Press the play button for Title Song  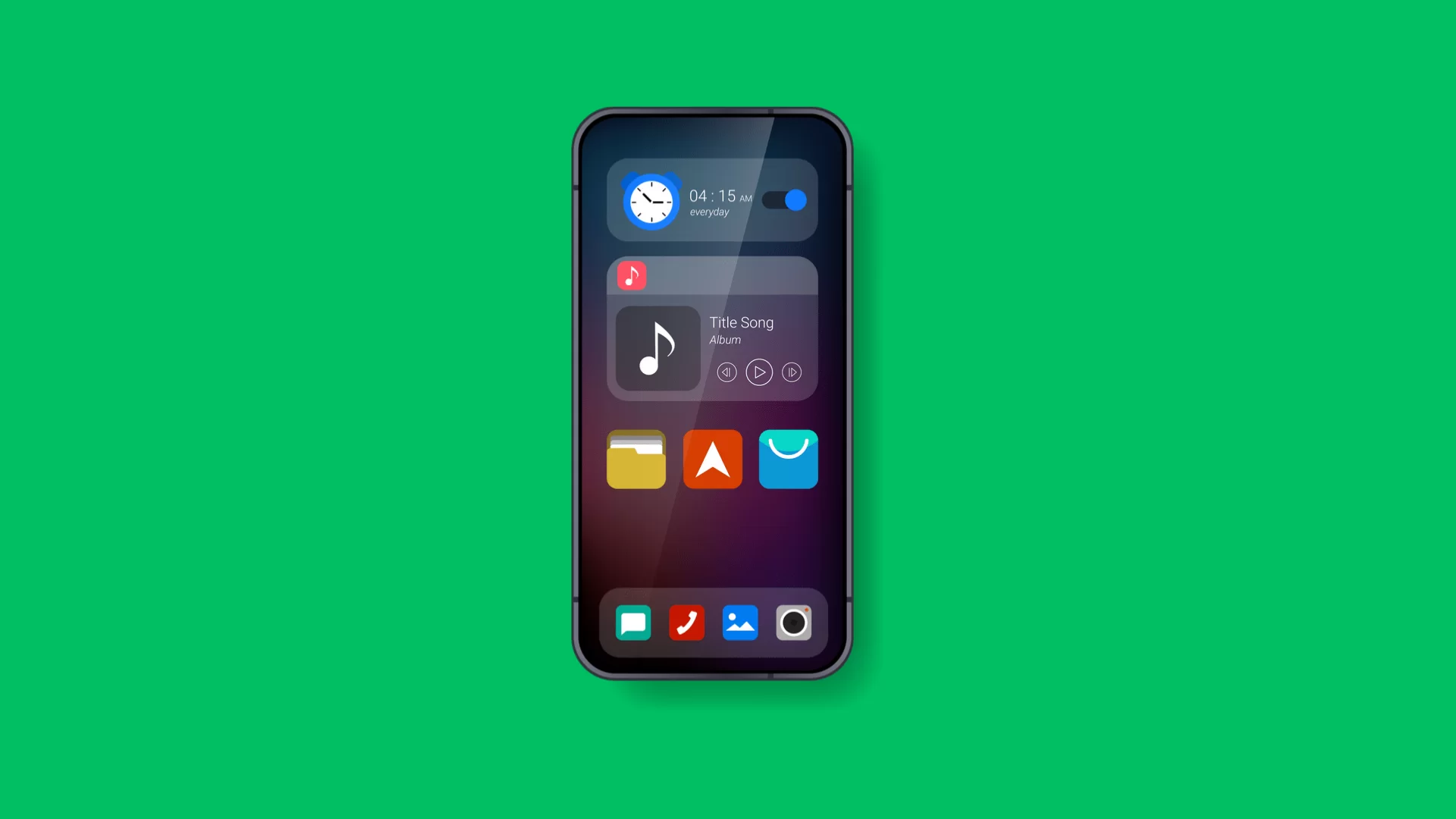[x=758, y=371]
